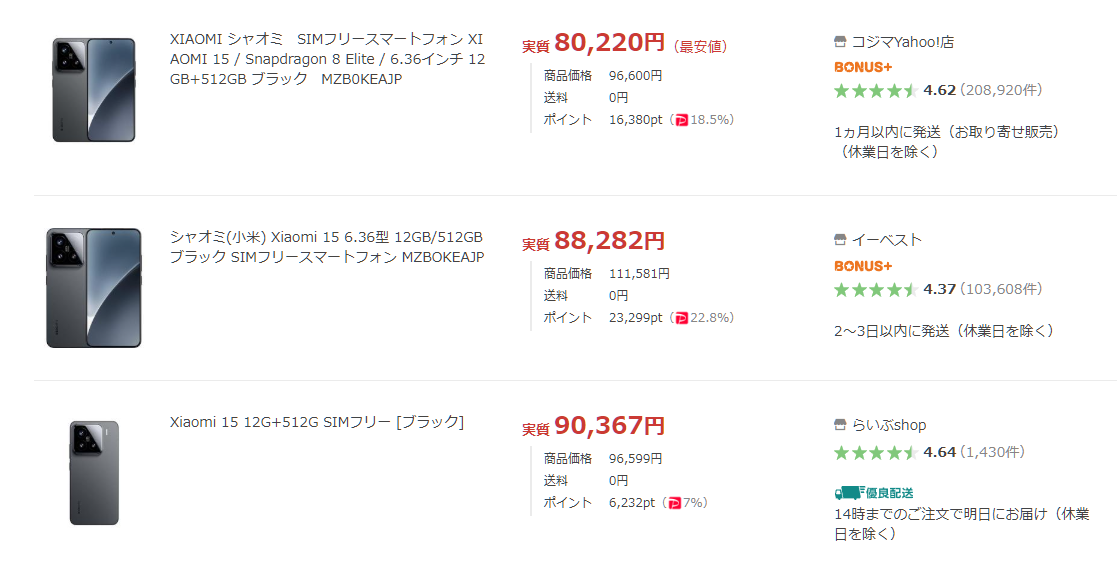Click the green 優良配送 truck icon

coord(848,493)
